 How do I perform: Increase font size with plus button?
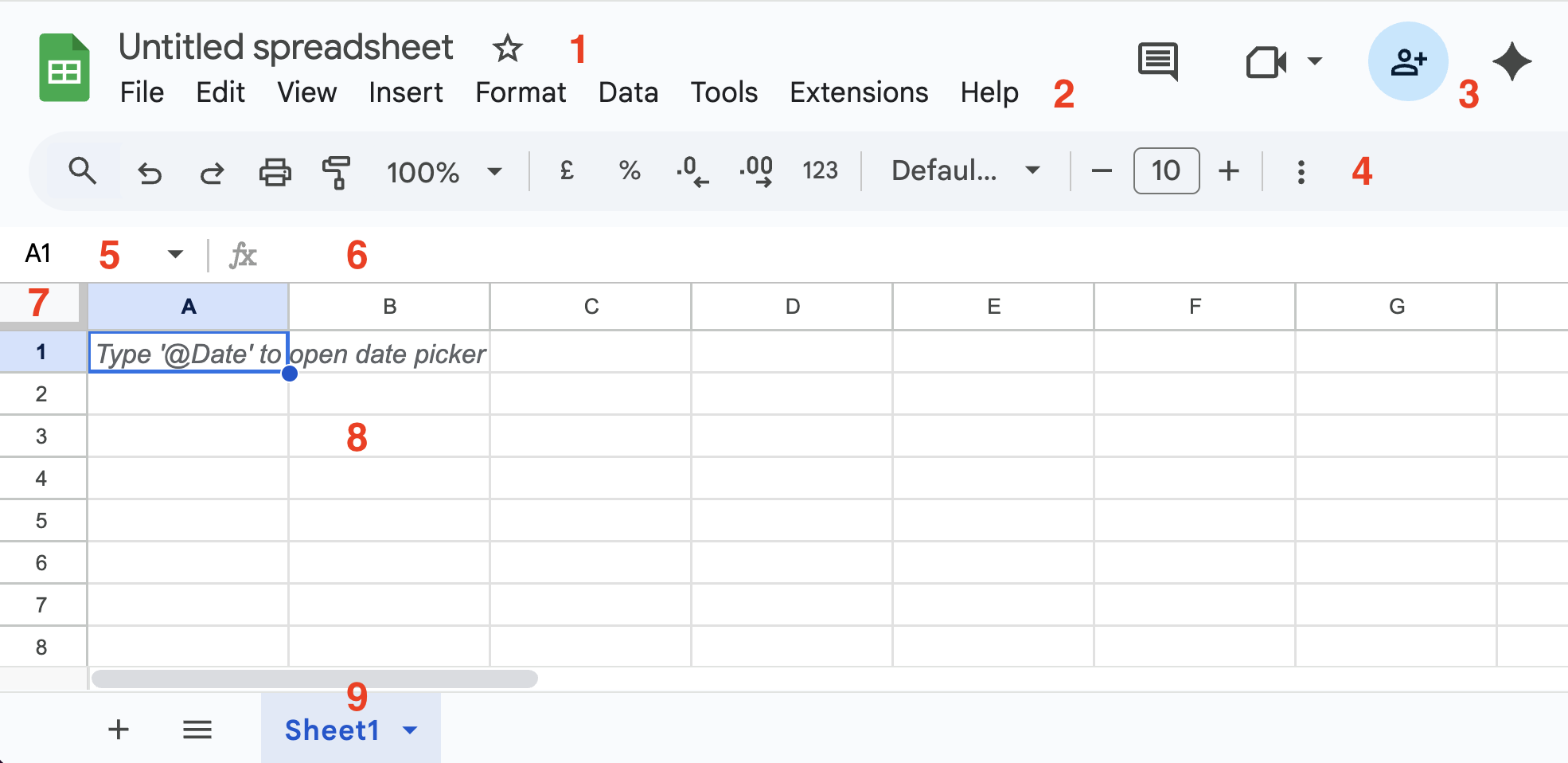1229,170
